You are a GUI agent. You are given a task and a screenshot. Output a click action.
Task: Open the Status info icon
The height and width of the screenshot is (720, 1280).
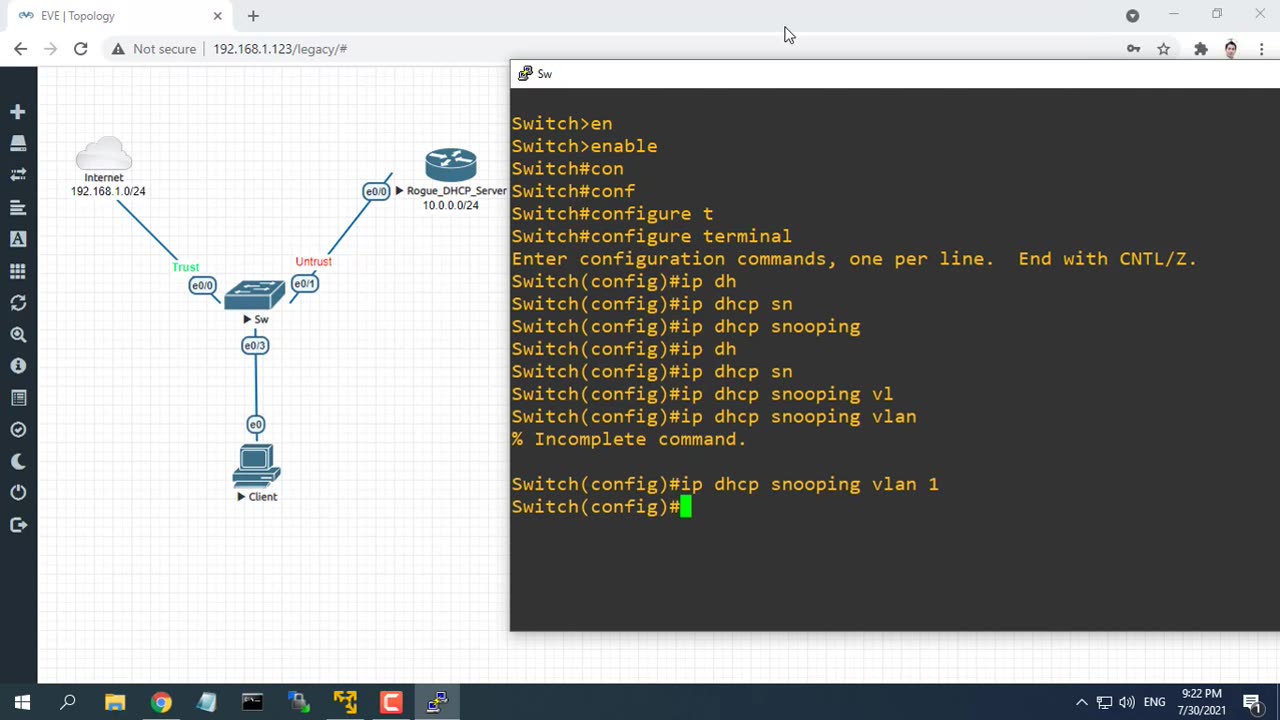coord(18,366)
